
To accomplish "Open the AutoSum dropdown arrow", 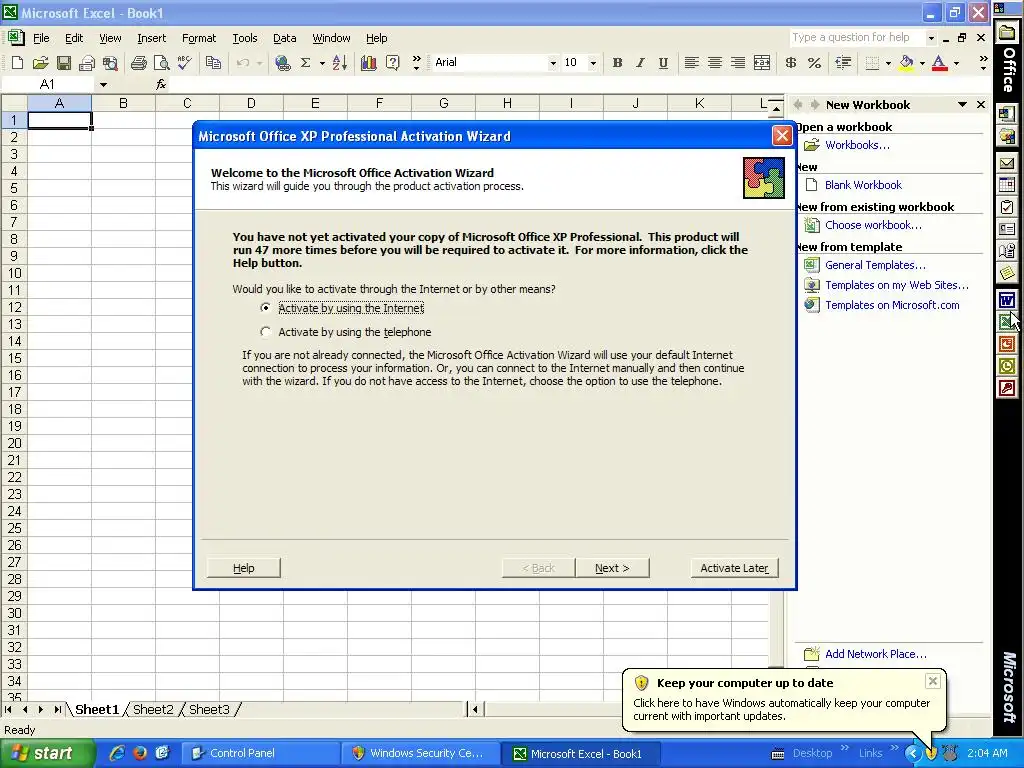I will [322, 63].
